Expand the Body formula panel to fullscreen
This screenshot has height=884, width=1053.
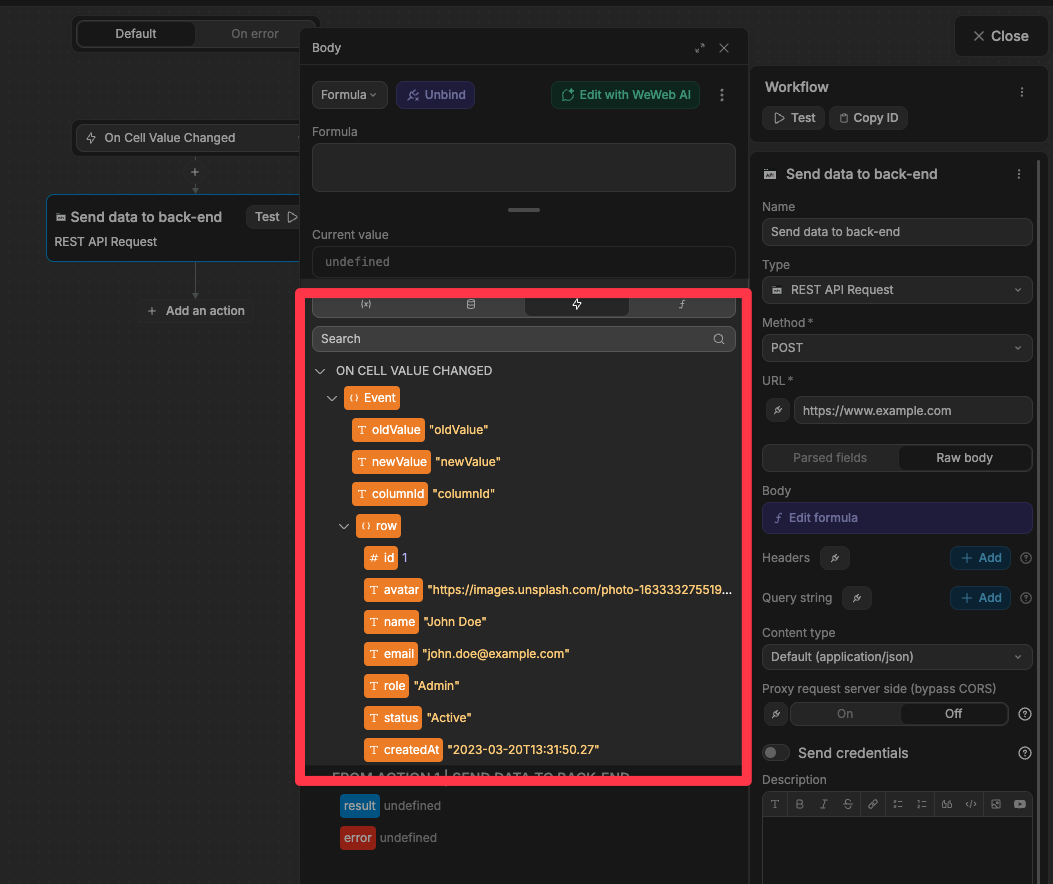pos(699,48)
